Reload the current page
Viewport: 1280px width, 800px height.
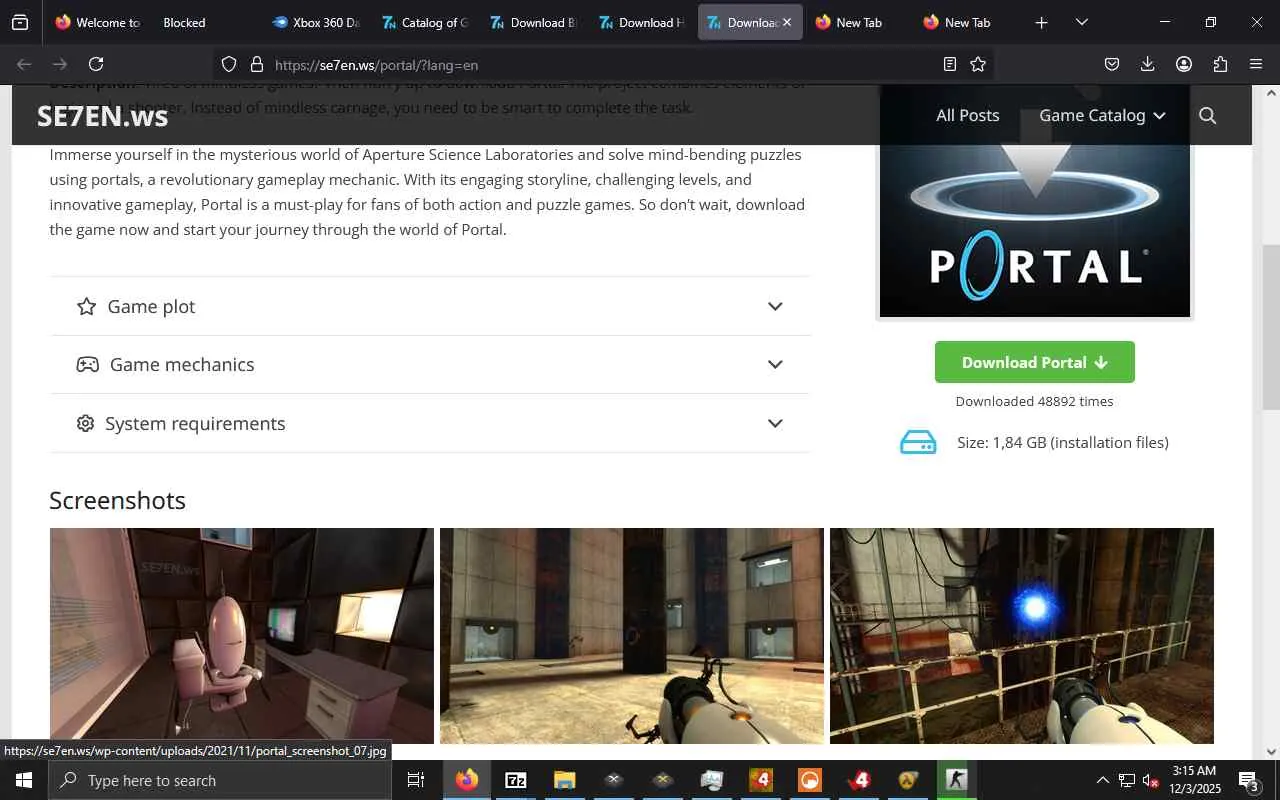(96, 64)
